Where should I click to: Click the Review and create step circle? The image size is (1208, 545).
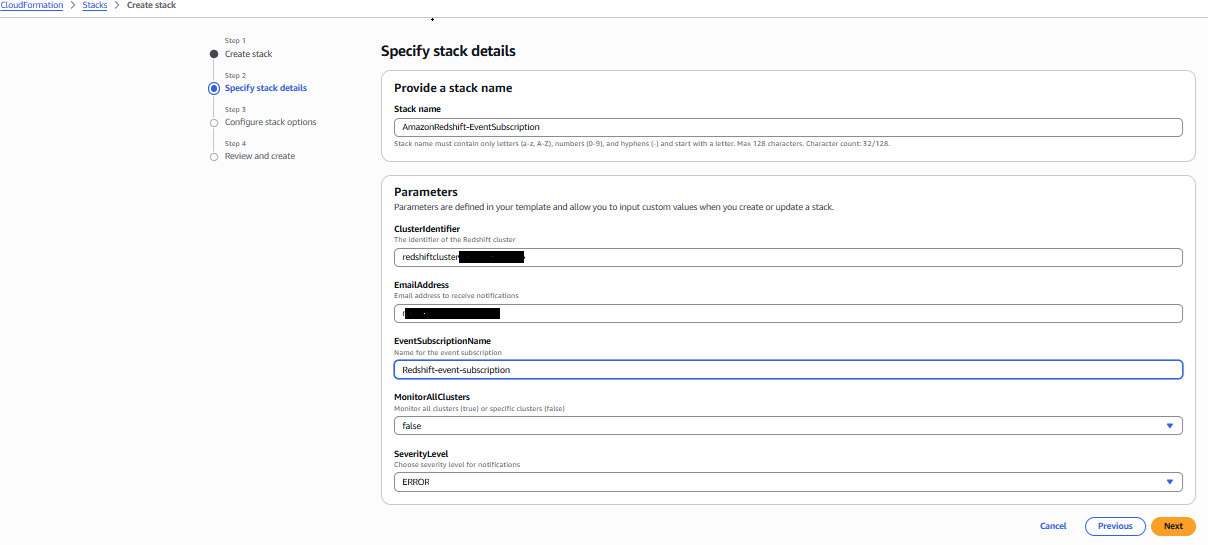pos(214,157)
